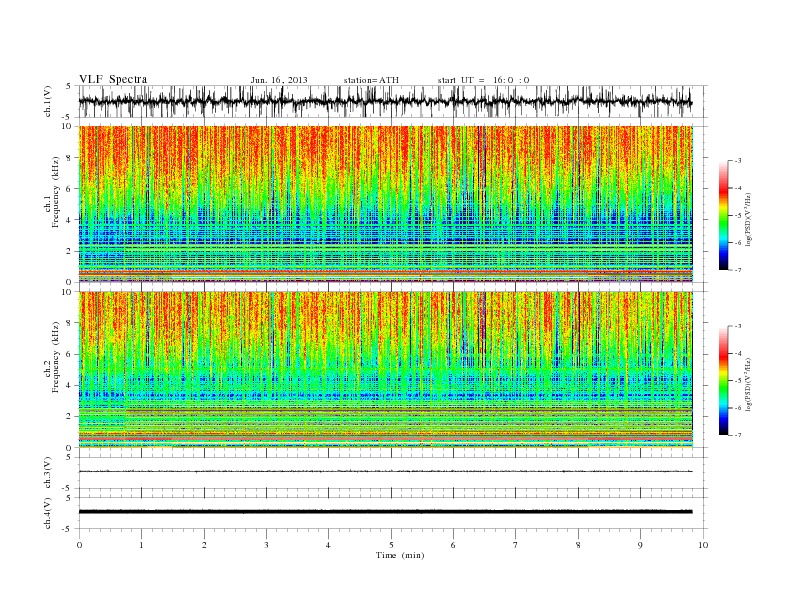Click the '5' tick on the time axis

(391, 545)
